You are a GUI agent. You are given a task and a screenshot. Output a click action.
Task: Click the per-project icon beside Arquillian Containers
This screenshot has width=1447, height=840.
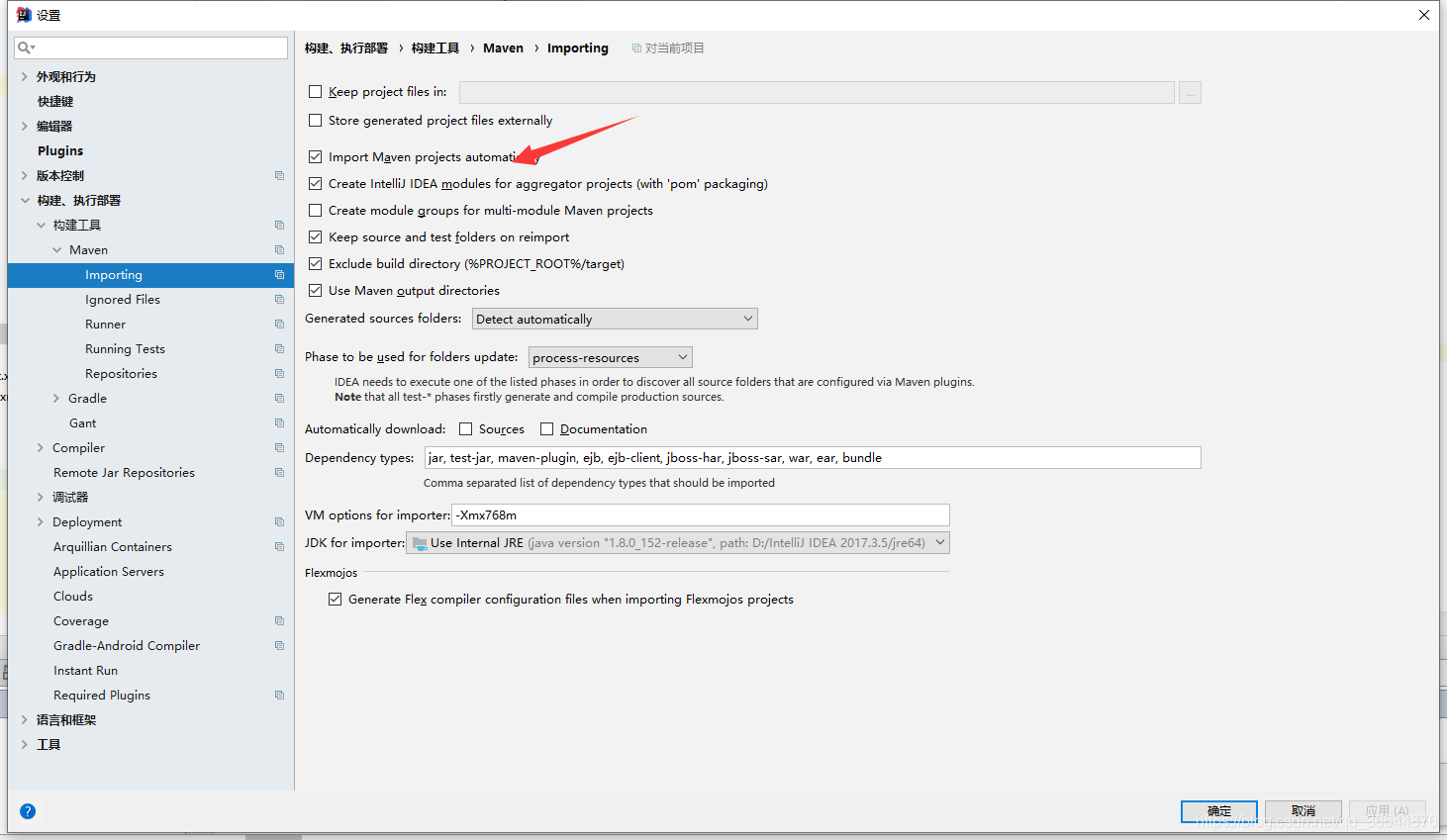[x=279, y=547]
